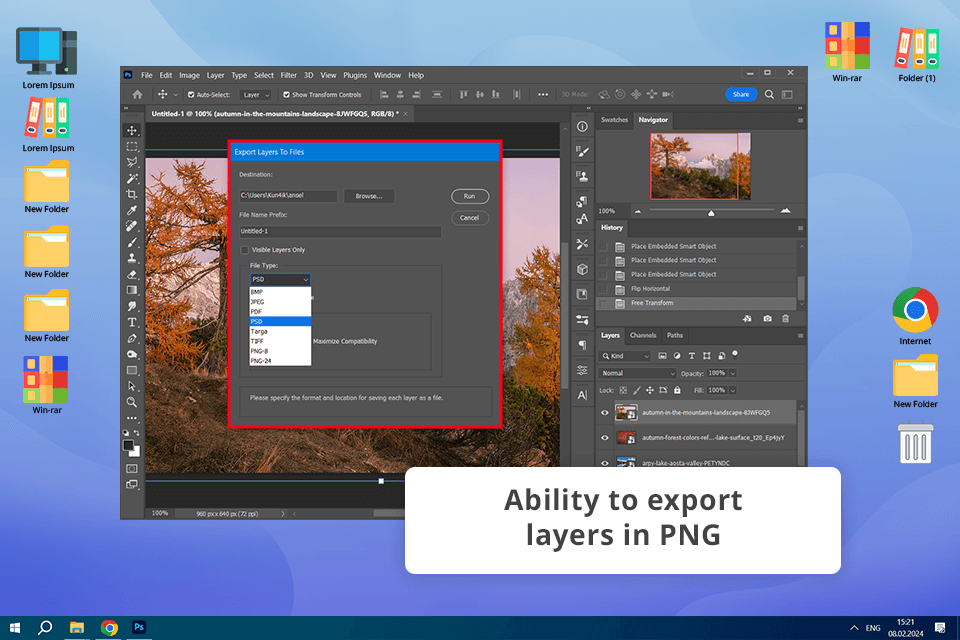Screen dimensions: 960x640
Task: Click the File Name Prefix input field
Action: (339, 232)
